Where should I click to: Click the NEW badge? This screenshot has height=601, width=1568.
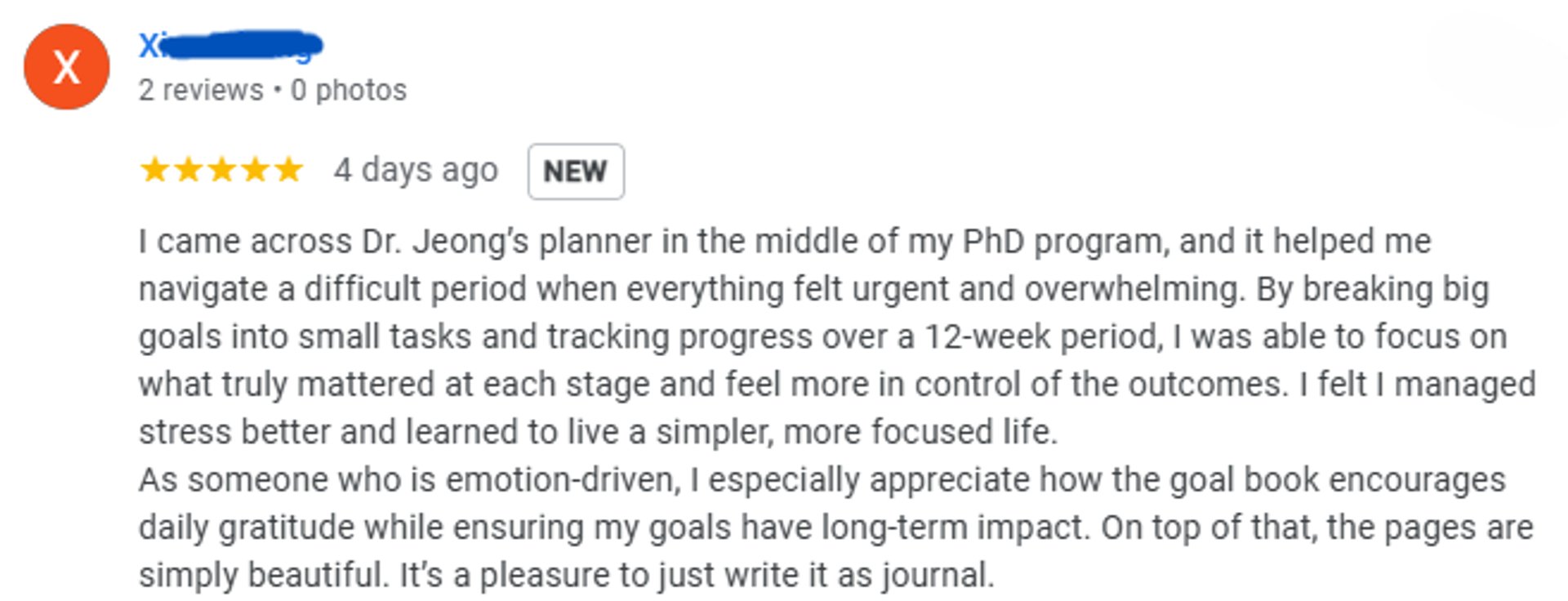[576, 171]
